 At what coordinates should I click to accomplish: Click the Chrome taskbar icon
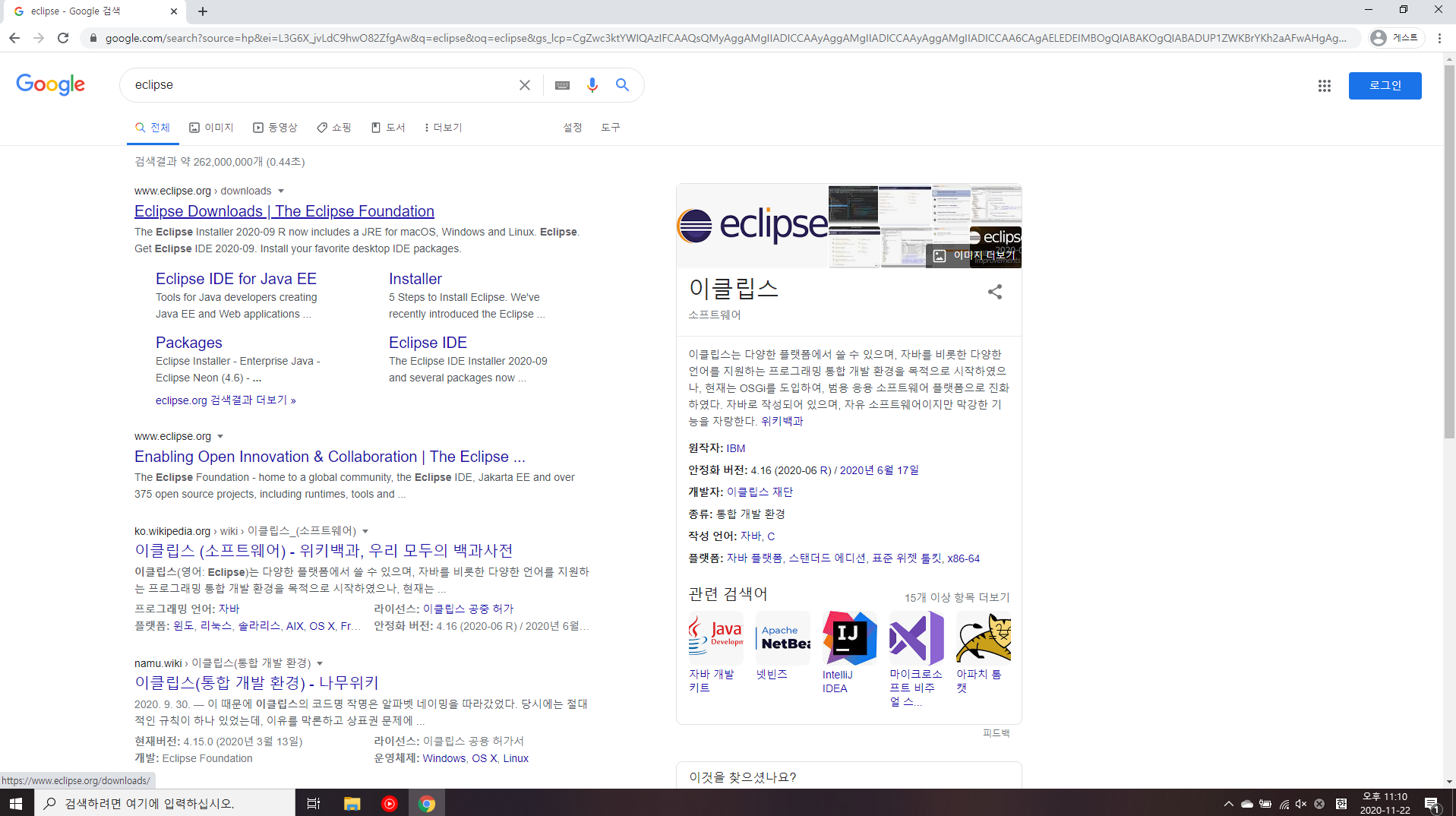pyautogui.click(x=427, y=803)
